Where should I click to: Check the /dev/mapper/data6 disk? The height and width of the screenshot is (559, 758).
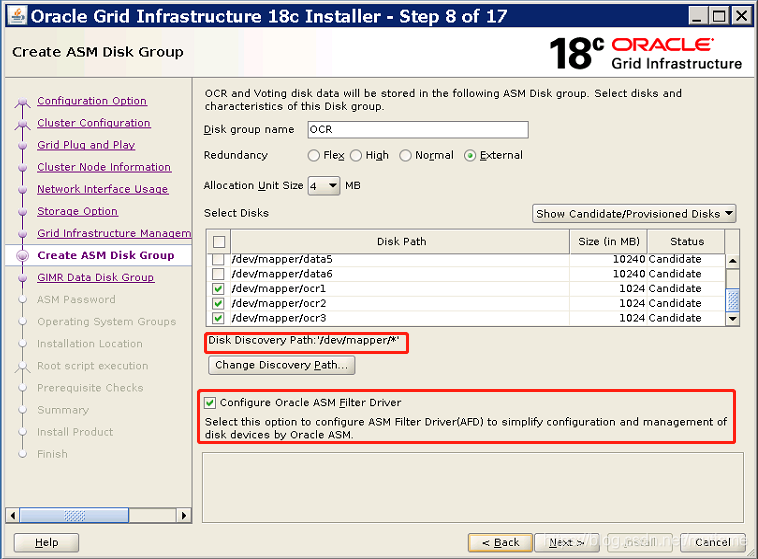coord(218,274)
